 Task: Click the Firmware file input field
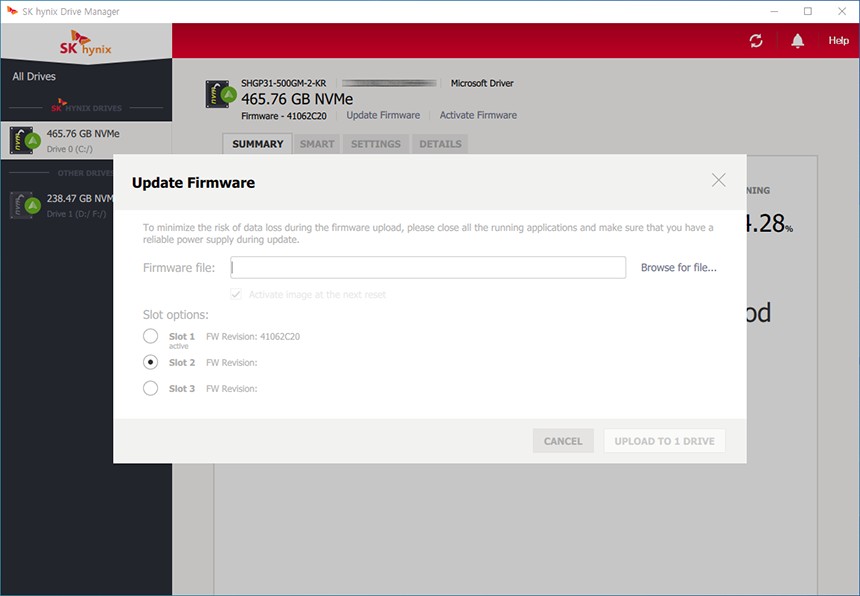click(x=428, y=268)
